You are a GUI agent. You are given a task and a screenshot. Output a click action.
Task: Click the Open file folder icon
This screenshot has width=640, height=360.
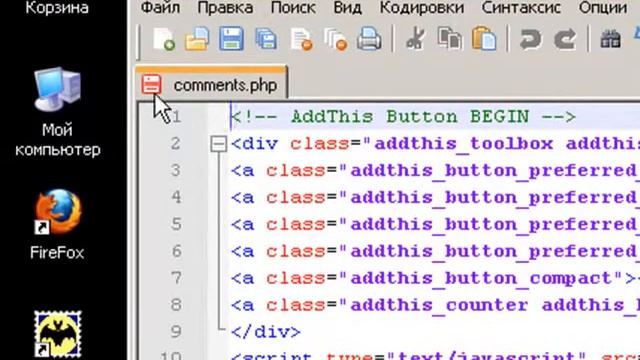(197, 40)
